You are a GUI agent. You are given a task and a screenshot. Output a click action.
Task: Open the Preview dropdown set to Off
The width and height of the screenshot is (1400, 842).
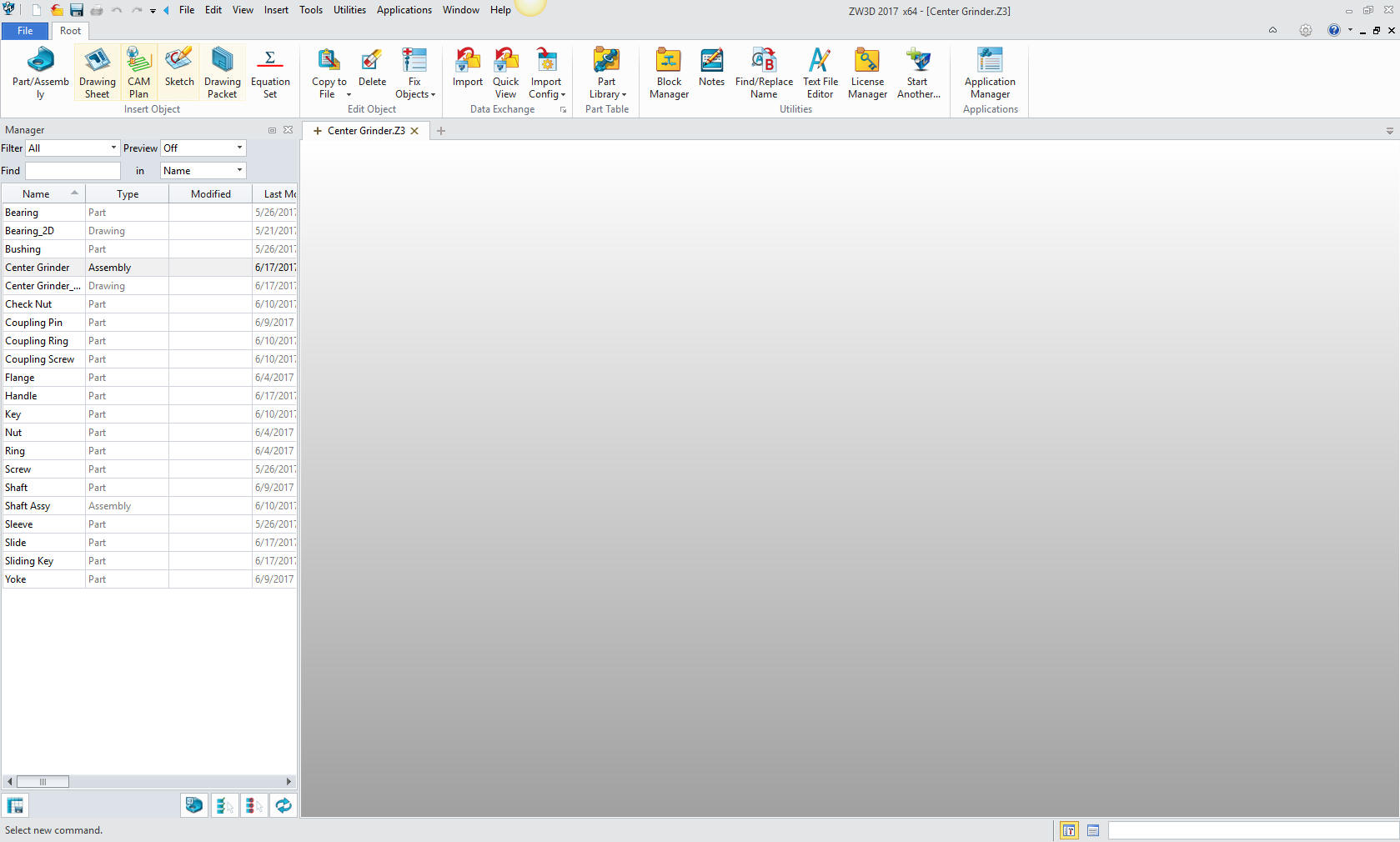pos(203,148)
